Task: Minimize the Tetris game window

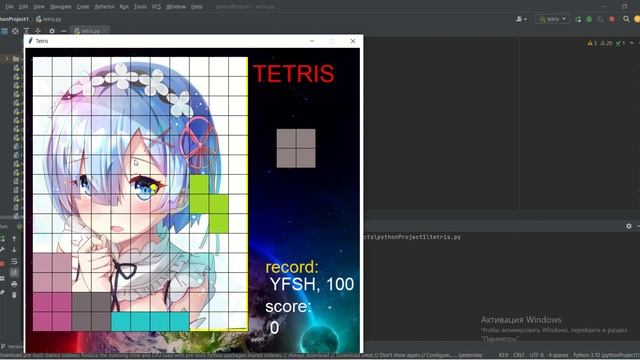Action: tap(312, 41)
